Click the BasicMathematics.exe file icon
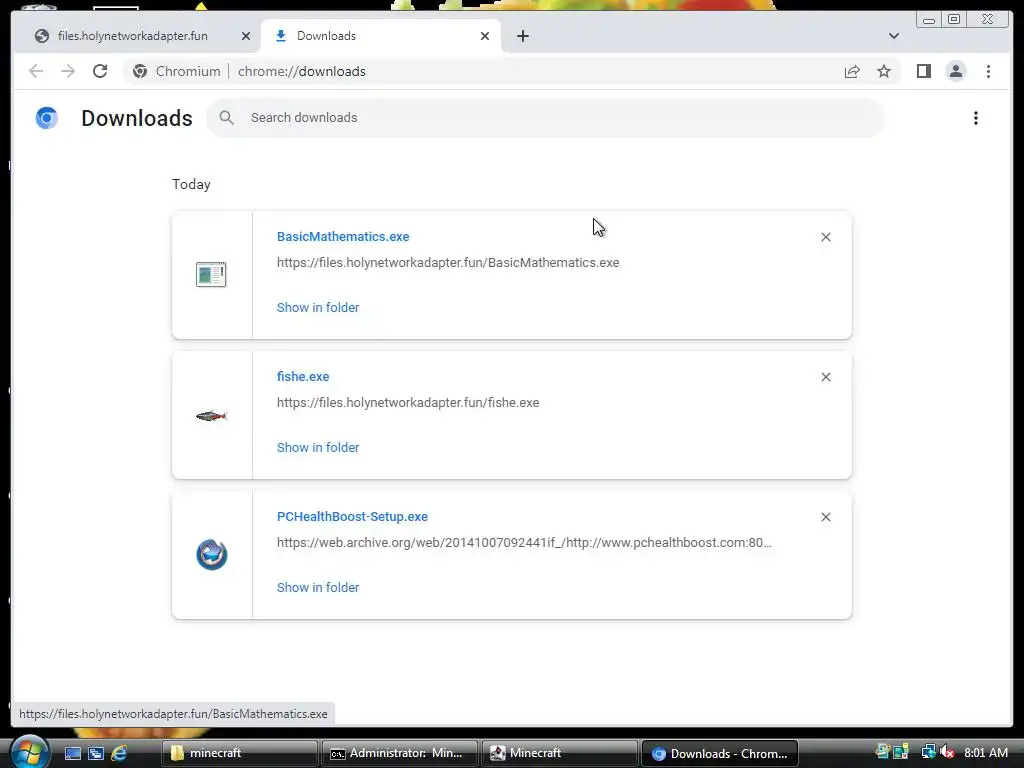This screenshot has width=1024, height=768. pyautogui.click(x=211, y=274)
